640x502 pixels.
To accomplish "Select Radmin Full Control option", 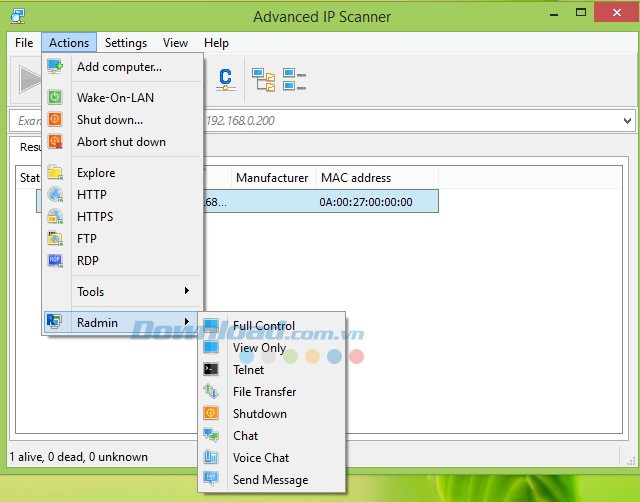I will (264, 326).
